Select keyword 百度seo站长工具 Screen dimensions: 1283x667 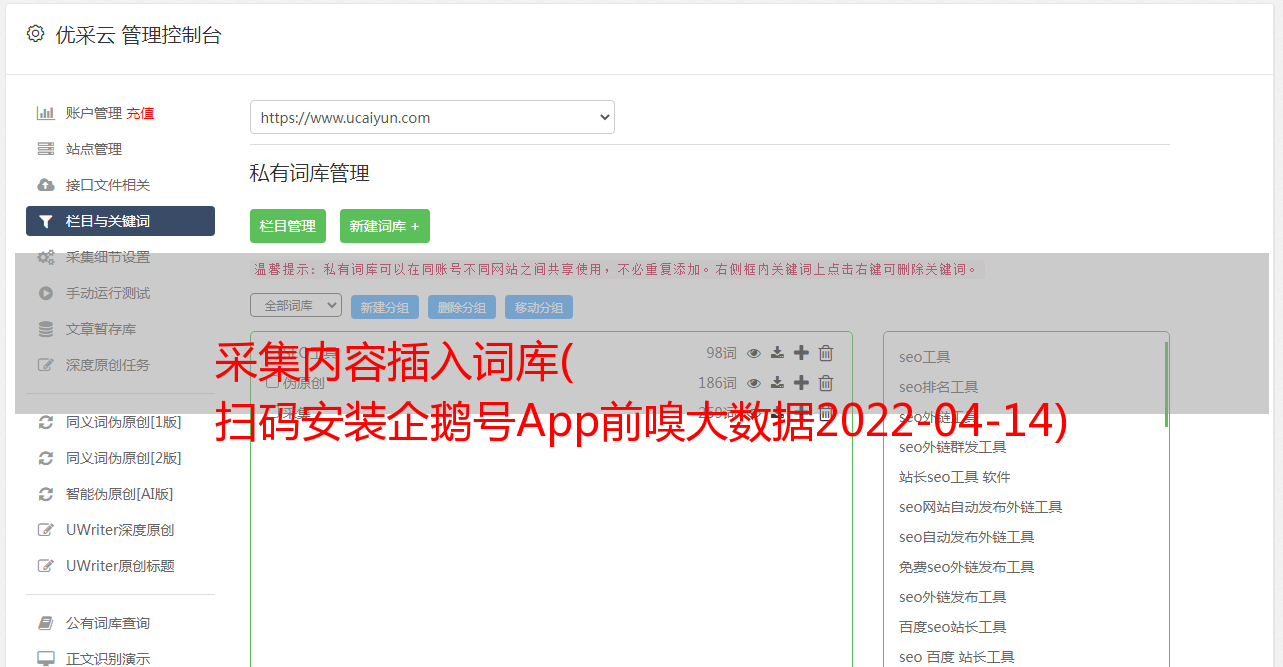coord(952,627)
